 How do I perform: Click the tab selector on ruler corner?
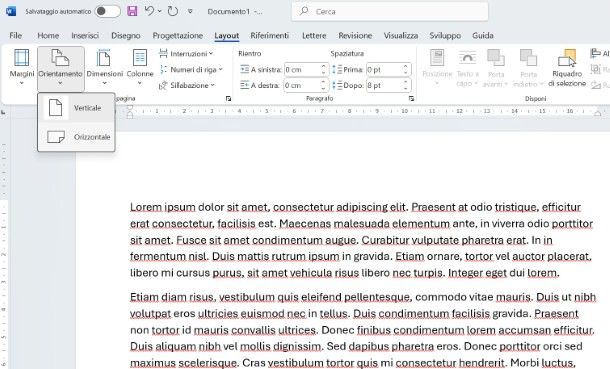[x=4, y=112]
